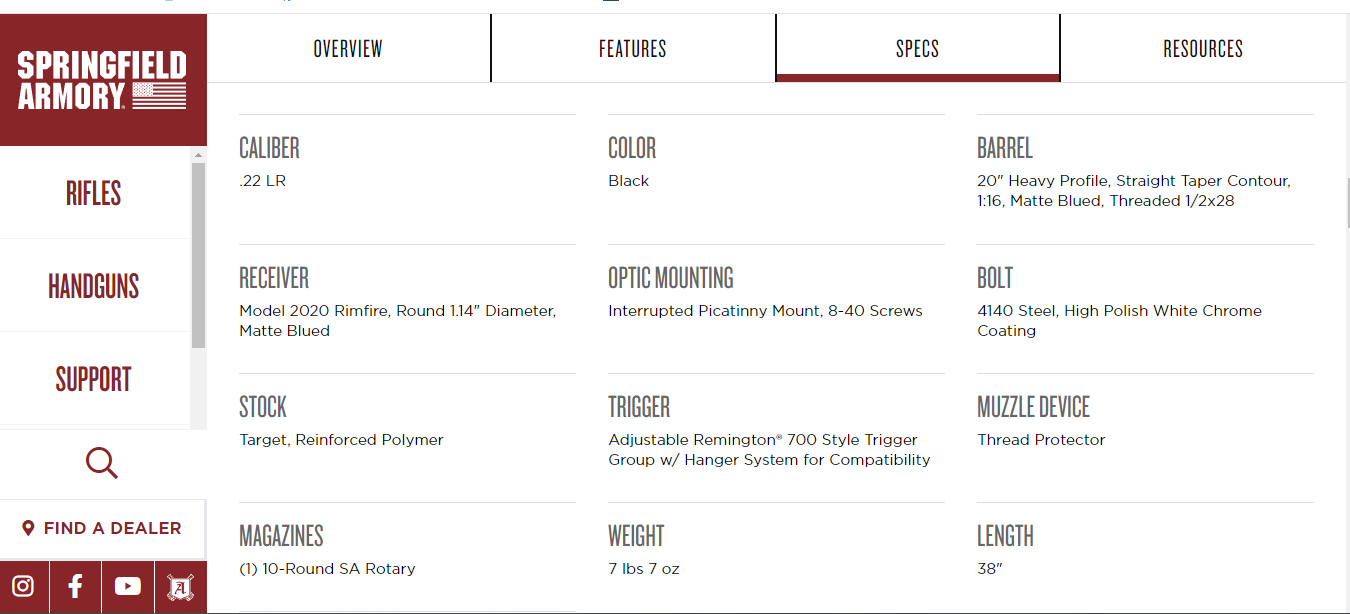Open the Handguns menu

coord(94,286)
